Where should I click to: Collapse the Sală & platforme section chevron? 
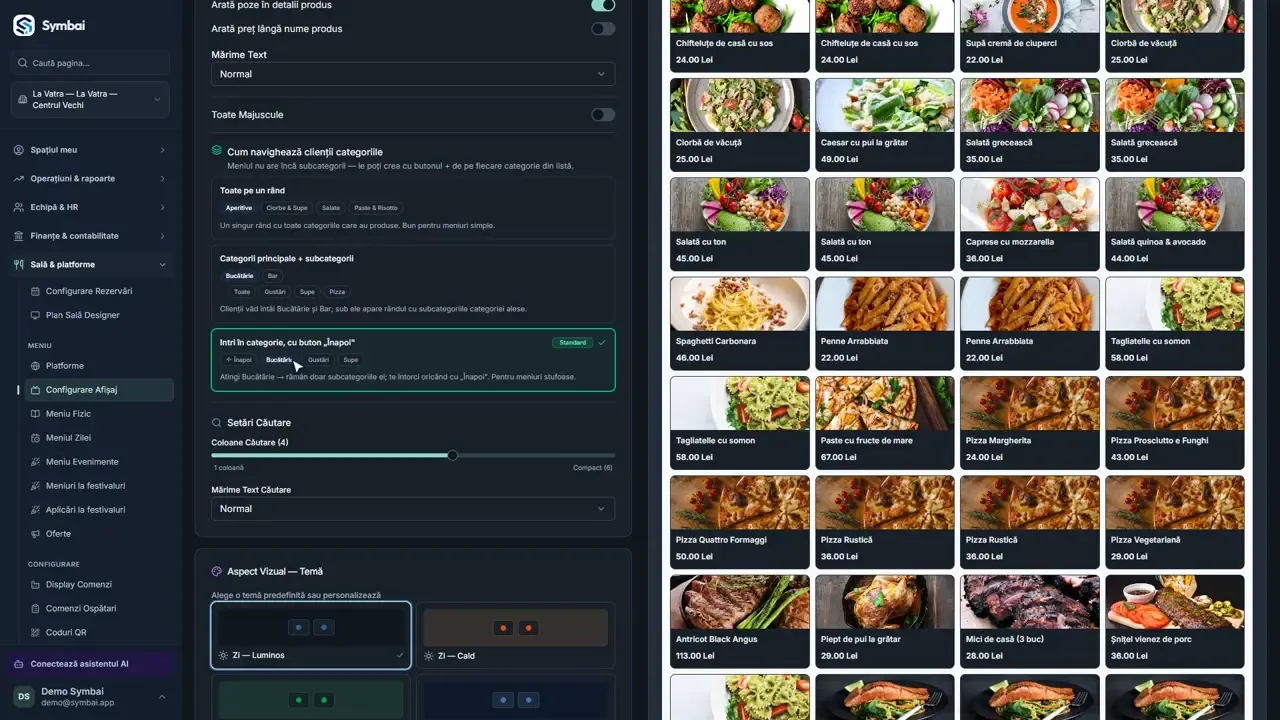click(x=162, y=265)
